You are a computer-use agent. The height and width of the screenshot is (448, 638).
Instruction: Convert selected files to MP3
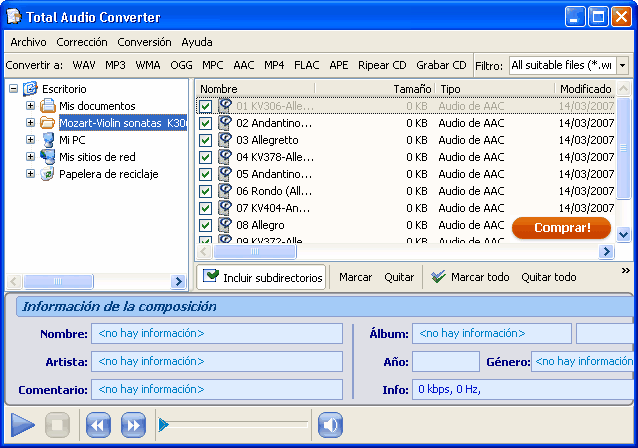(x=115, y=65)
